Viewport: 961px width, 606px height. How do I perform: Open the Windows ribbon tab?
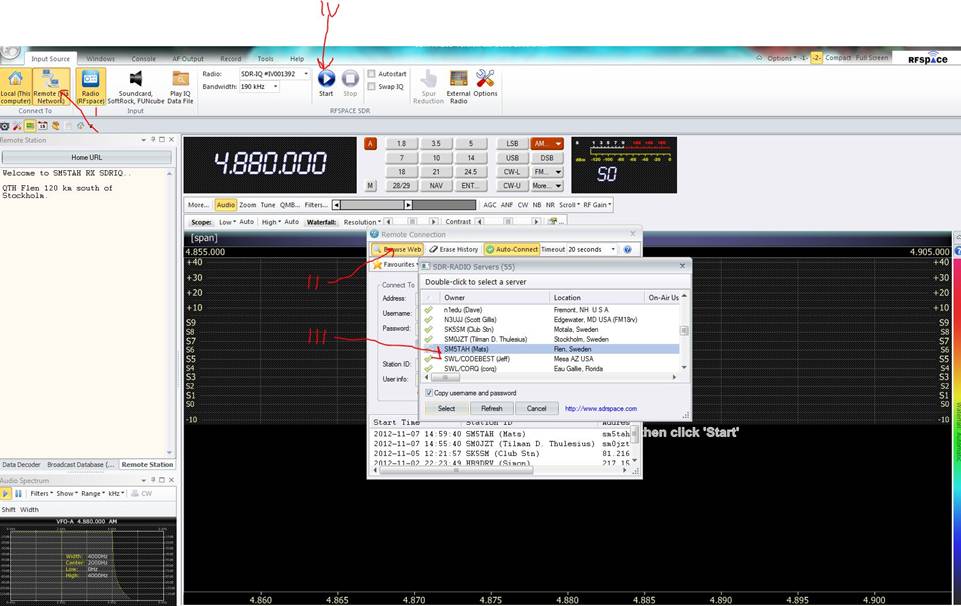(x=101, y=59)
